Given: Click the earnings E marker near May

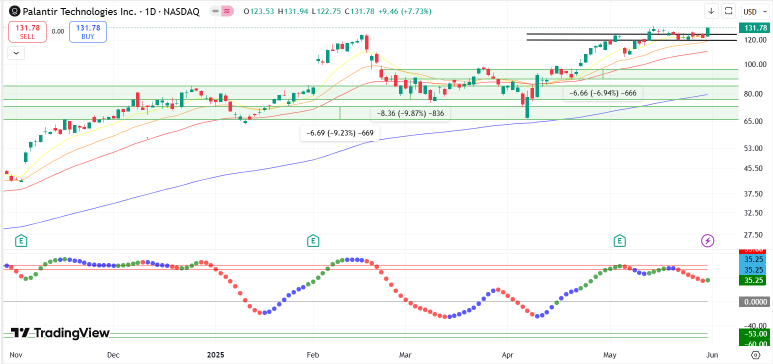Looking at the screenshot, I should pos(620,241).
